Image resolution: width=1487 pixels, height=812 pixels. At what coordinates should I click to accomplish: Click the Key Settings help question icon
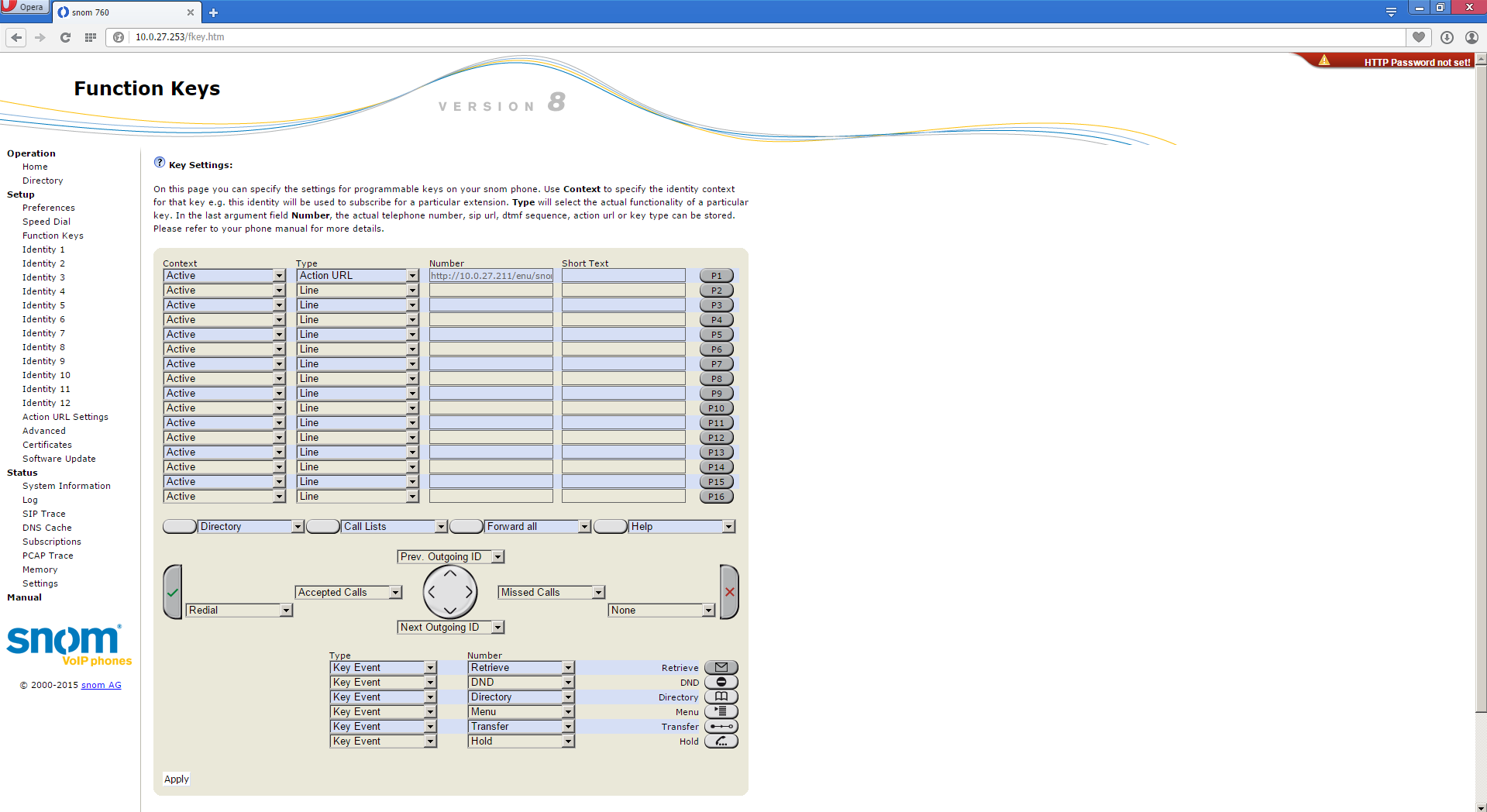pyautogui.click(x=160, y=163)
